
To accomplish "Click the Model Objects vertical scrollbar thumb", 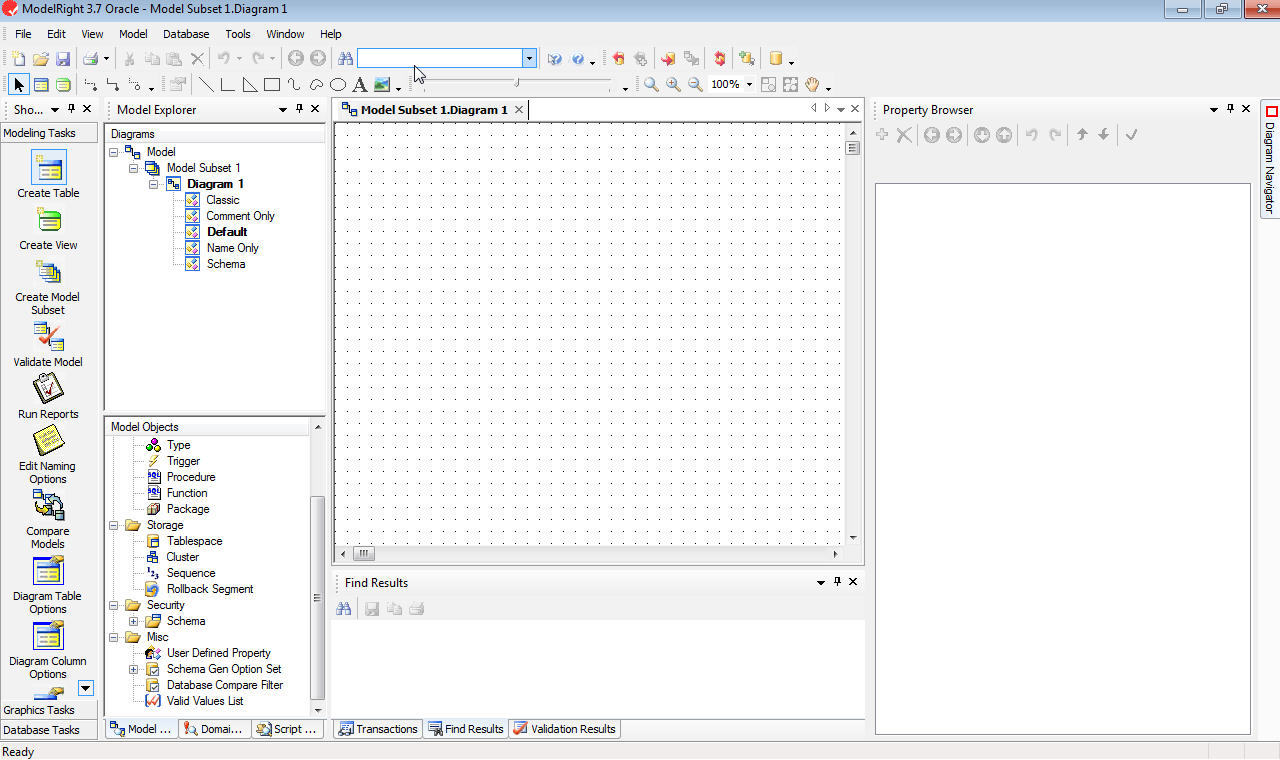I will click(x=318, y=598).
